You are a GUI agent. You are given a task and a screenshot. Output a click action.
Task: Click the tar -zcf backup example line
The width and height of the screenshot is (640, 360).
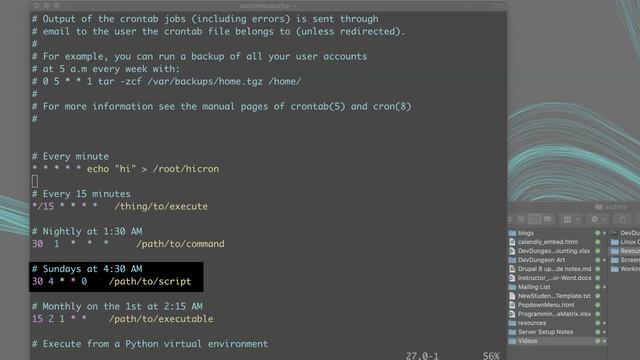tap(166, 82)
